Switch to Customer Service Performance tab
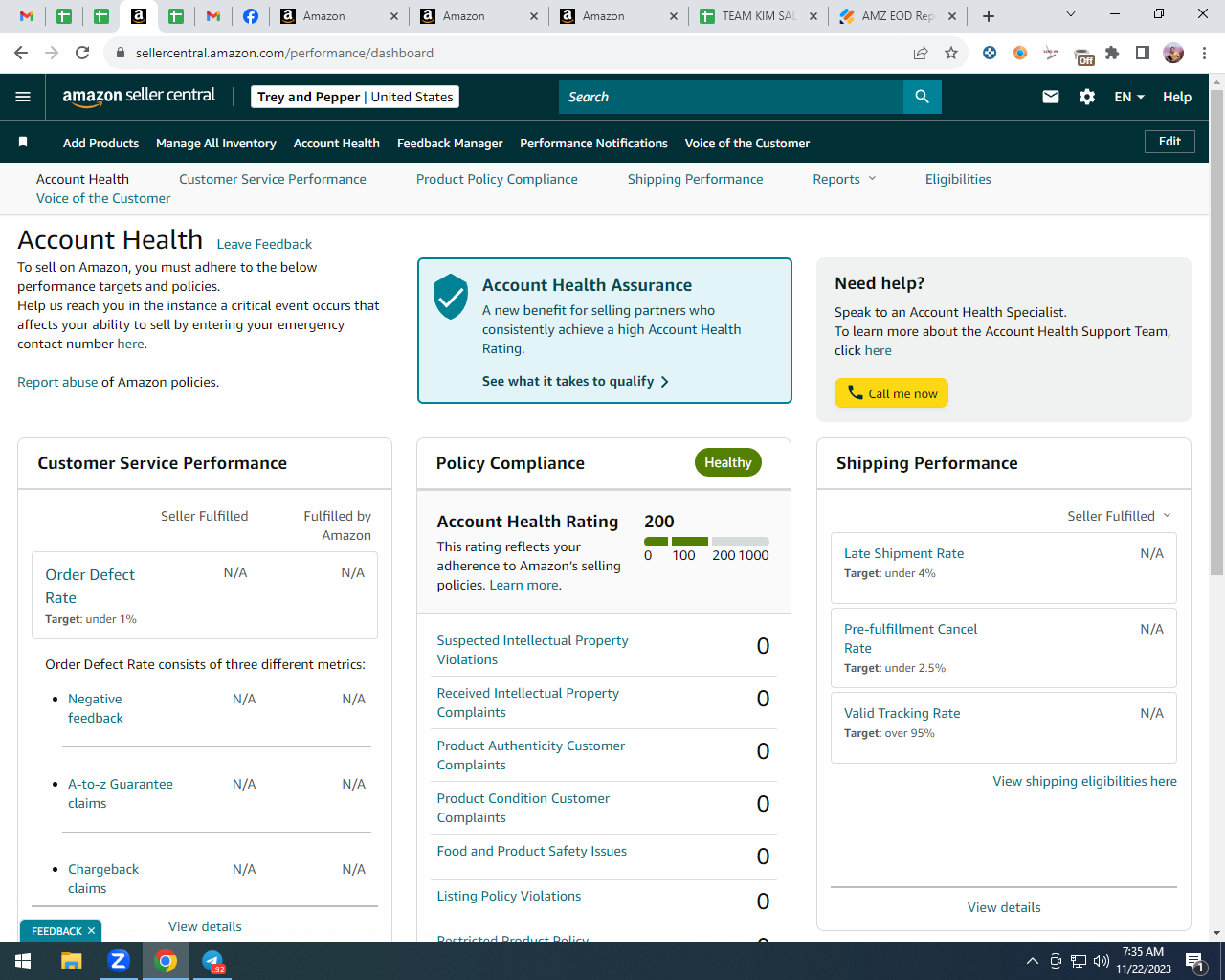Screen dimensions: 1225x980 pos(273,179)
